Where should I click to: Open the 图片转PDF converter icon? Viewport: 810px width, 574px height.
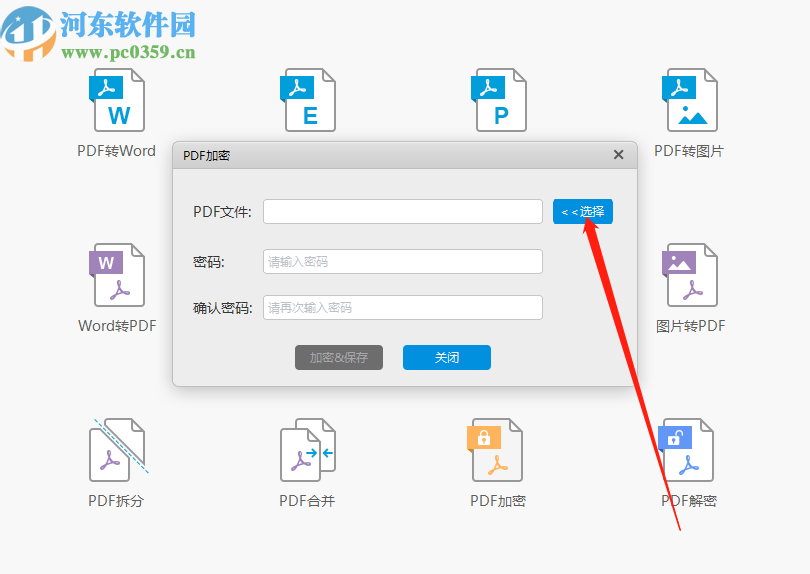[x=690, y=275]
